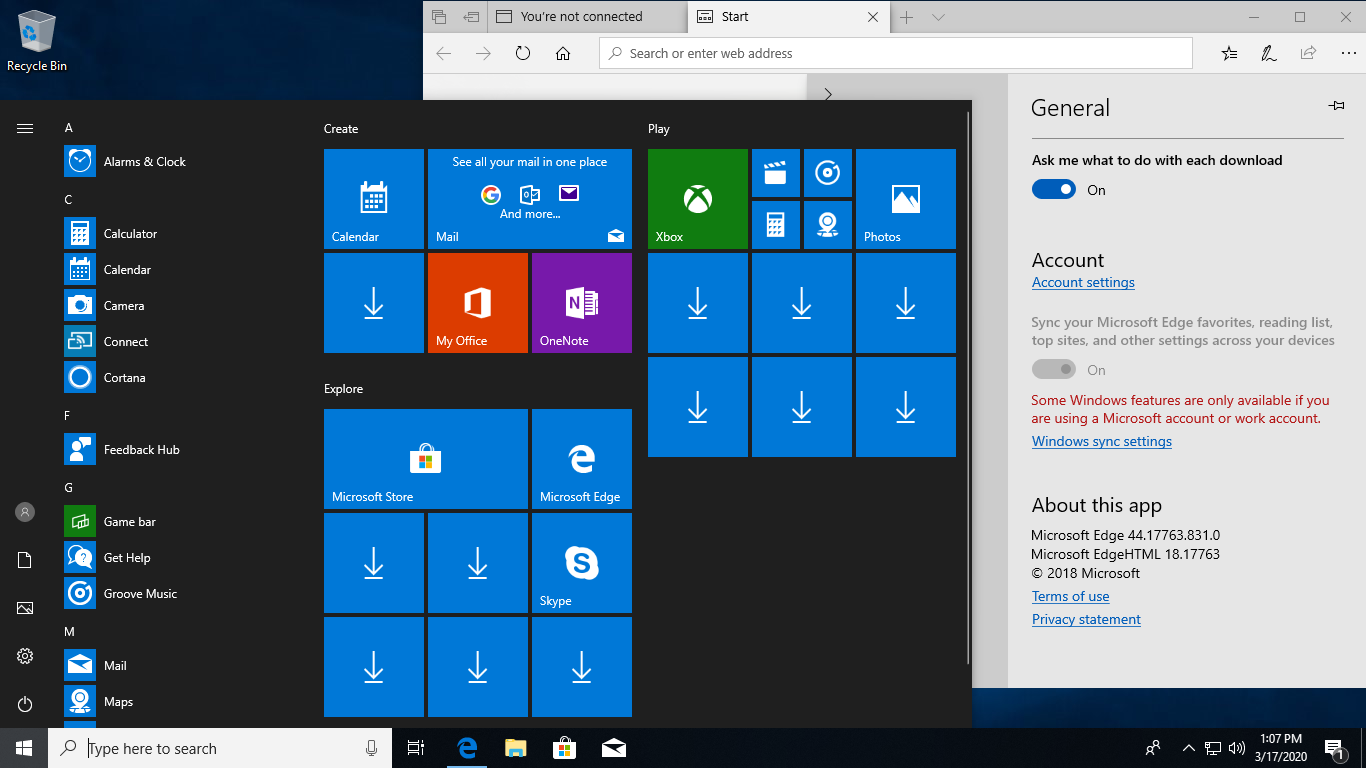Open the Account settings link
This screenshot has height=768, width=1366.
pyautogui.click(x=1083, y=283)
